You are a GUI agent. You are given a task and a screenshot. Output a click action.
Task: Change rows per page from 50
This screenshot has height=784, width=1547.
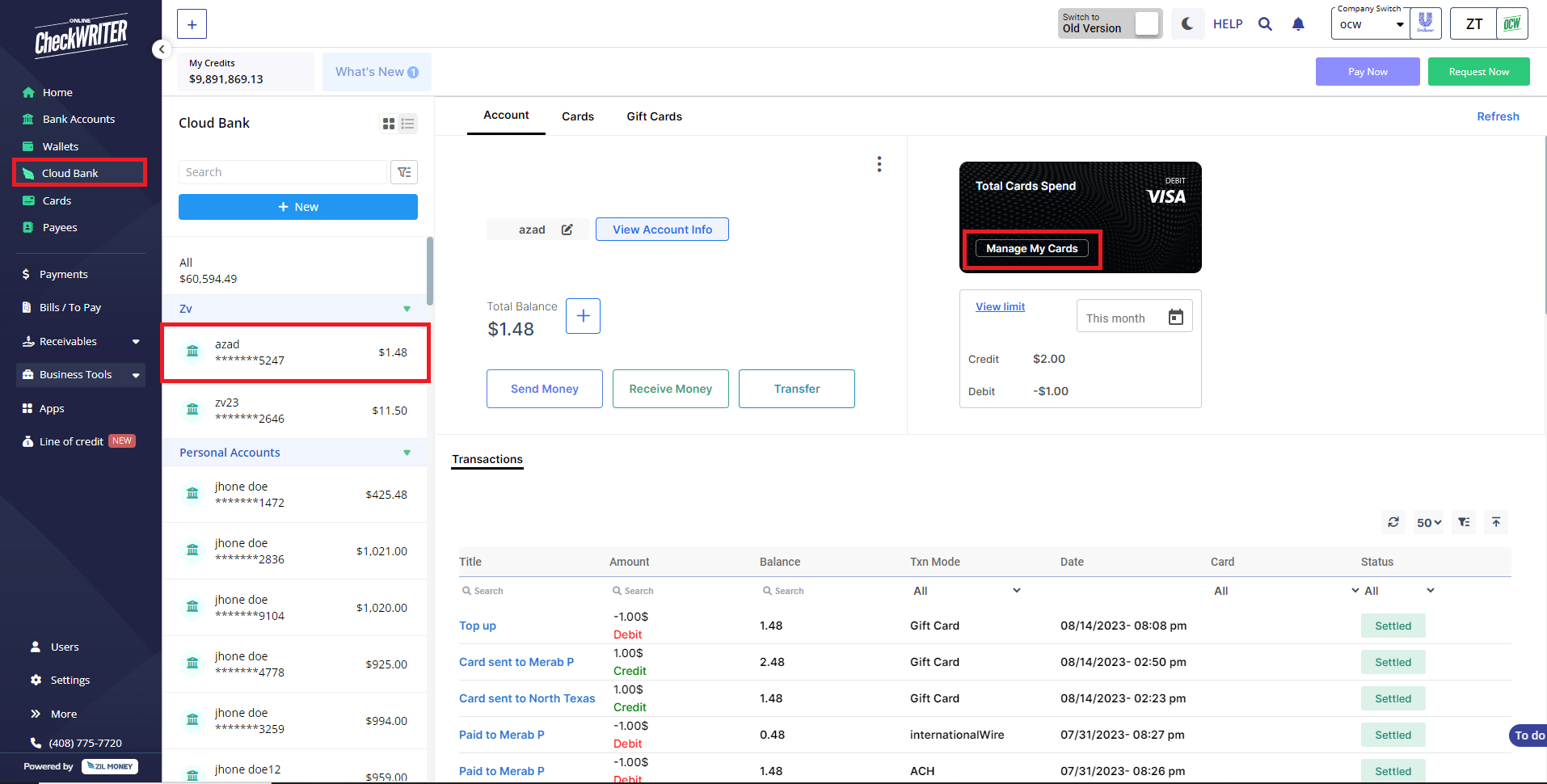coord(1428,523)
